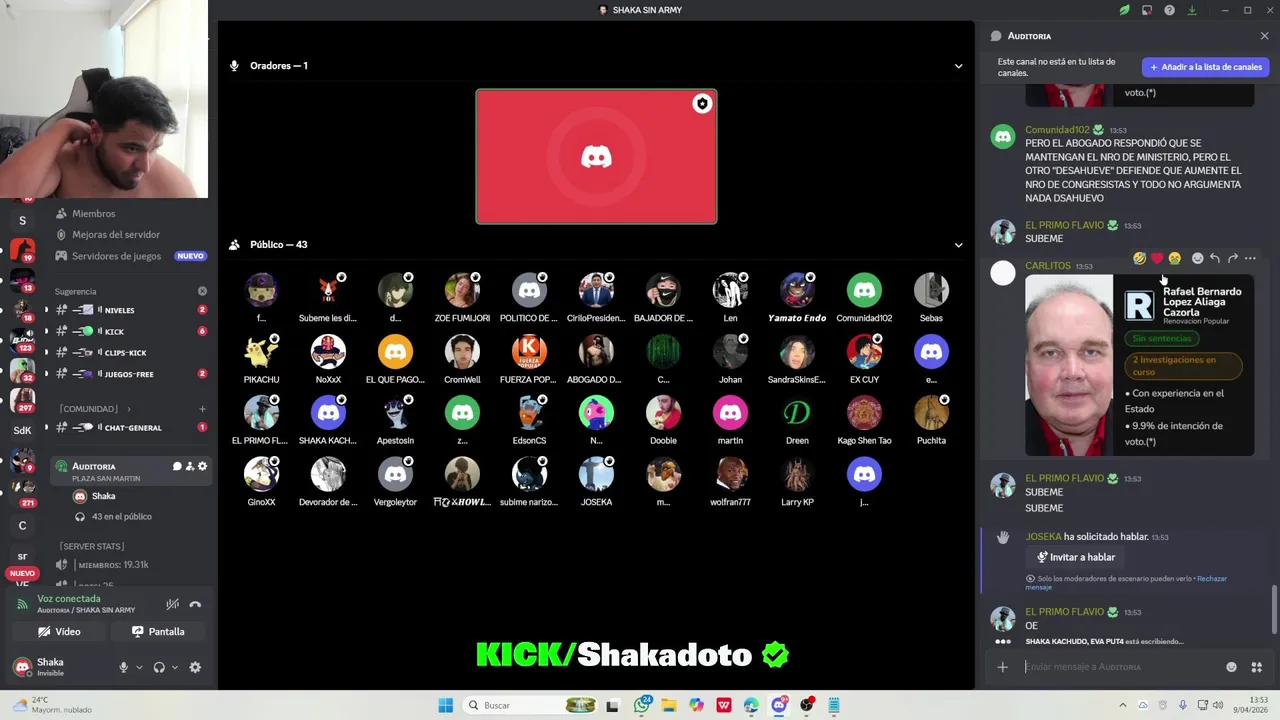Turn on camera with Vídeo button
Image resolution: width=1280 pixels, height=720 pixels.
coord(59,632)
